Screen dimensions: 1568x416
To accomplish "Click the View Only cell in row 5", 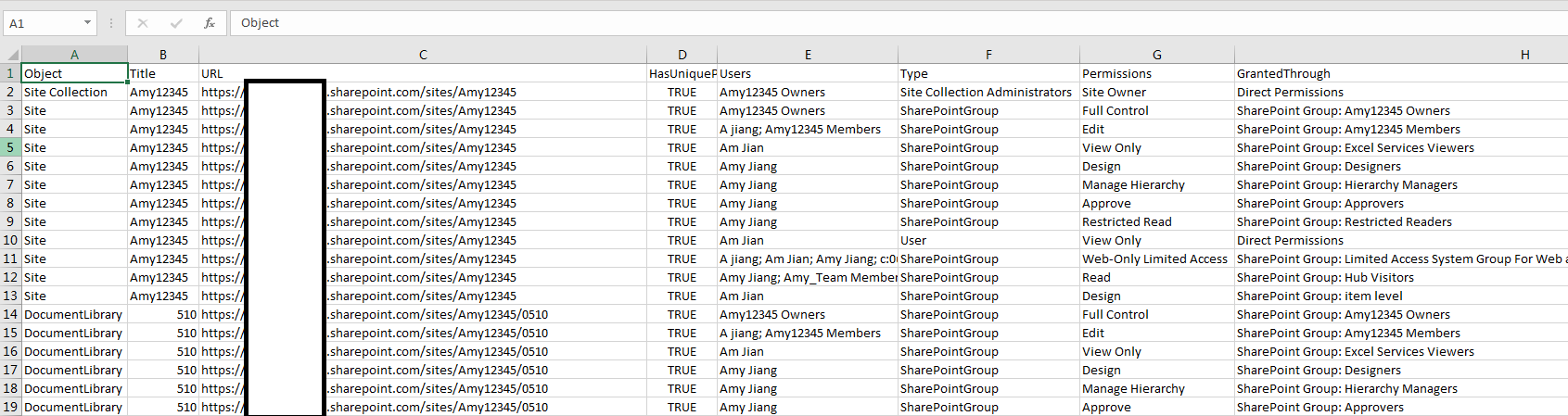I will 1157,147.
